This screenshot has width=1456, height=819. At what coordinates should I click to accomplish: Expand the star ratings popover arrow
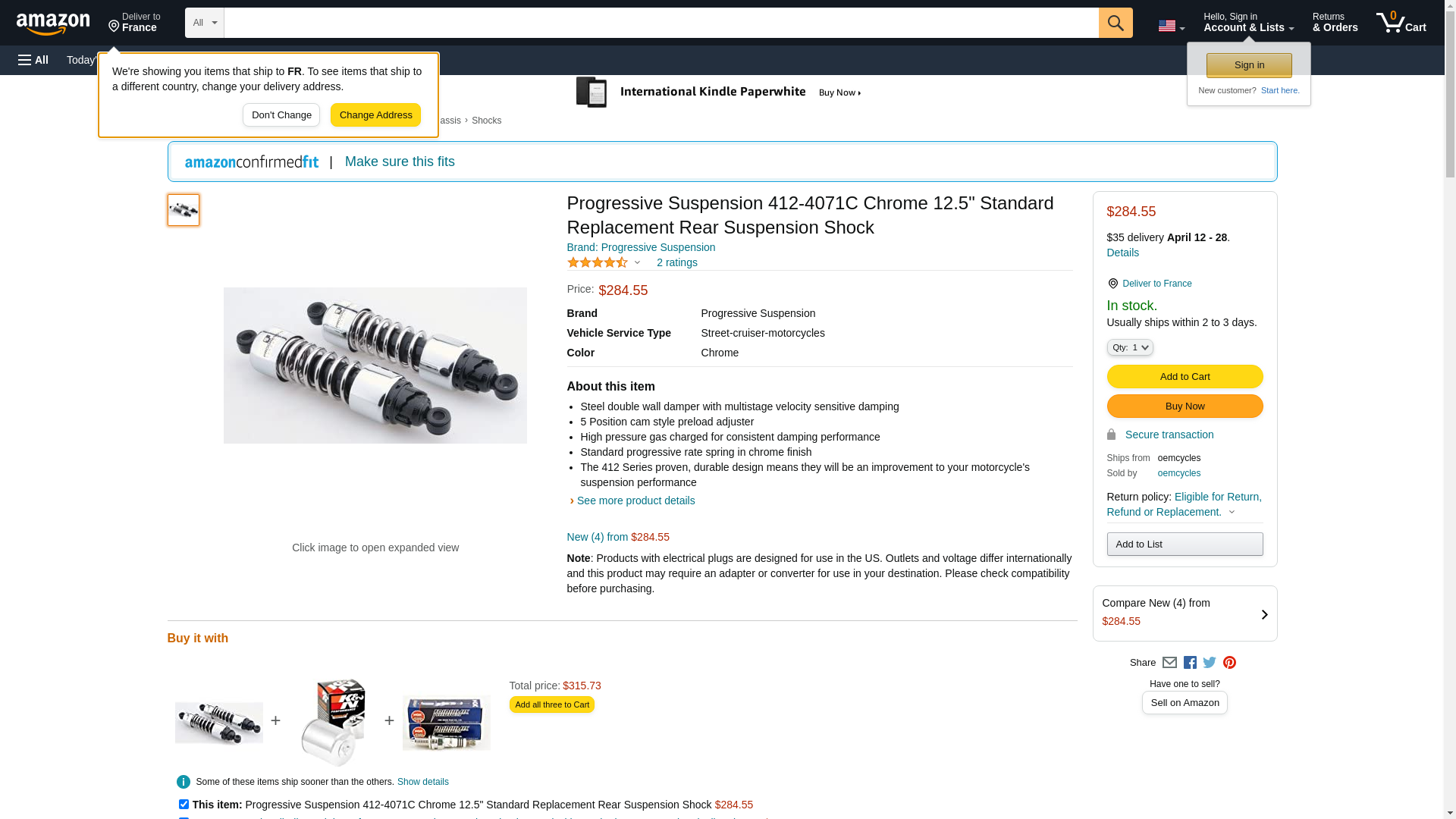(637, 263)
